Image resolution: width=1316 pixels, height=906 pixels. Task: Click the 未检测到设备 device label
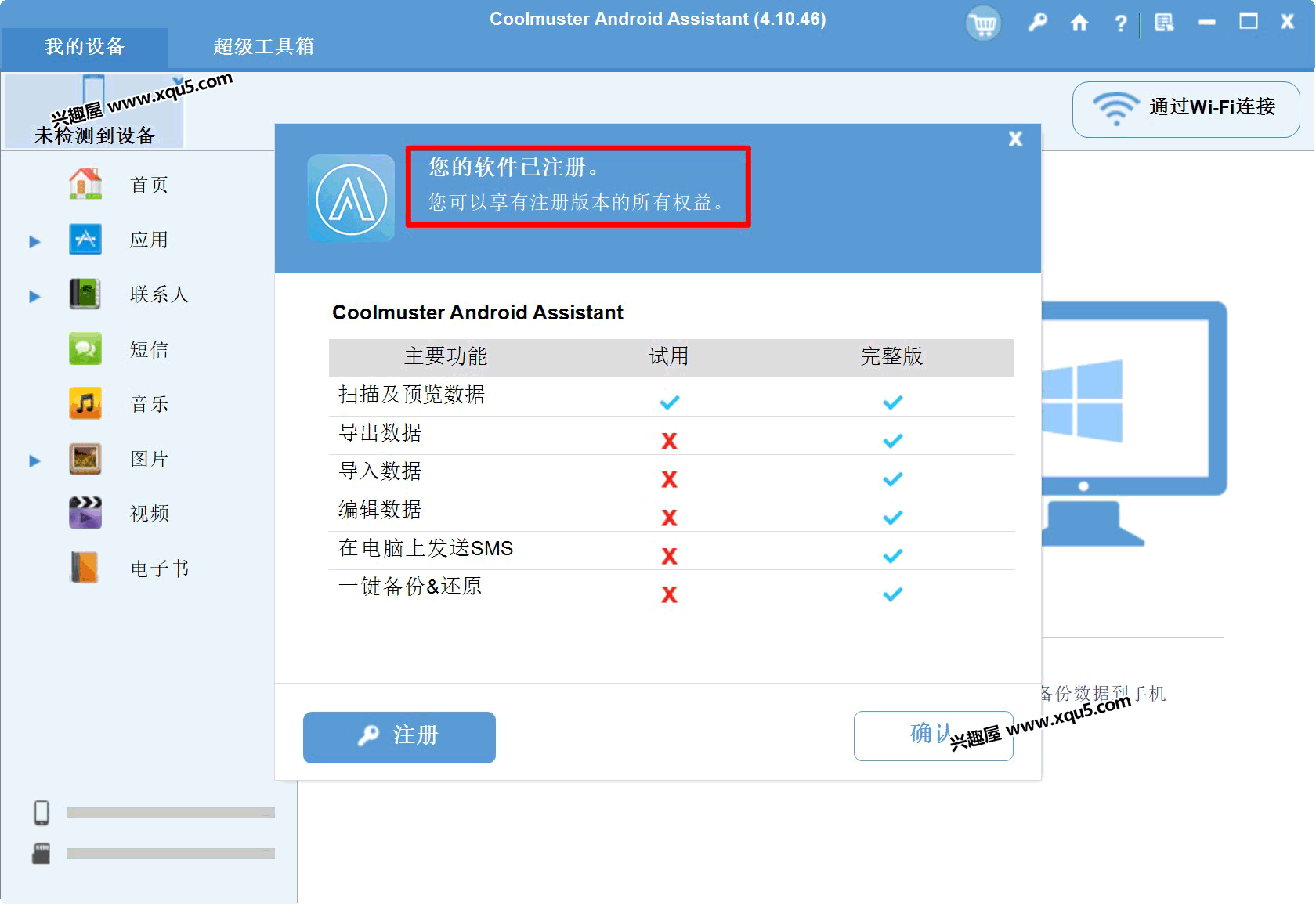coord(94,135)
